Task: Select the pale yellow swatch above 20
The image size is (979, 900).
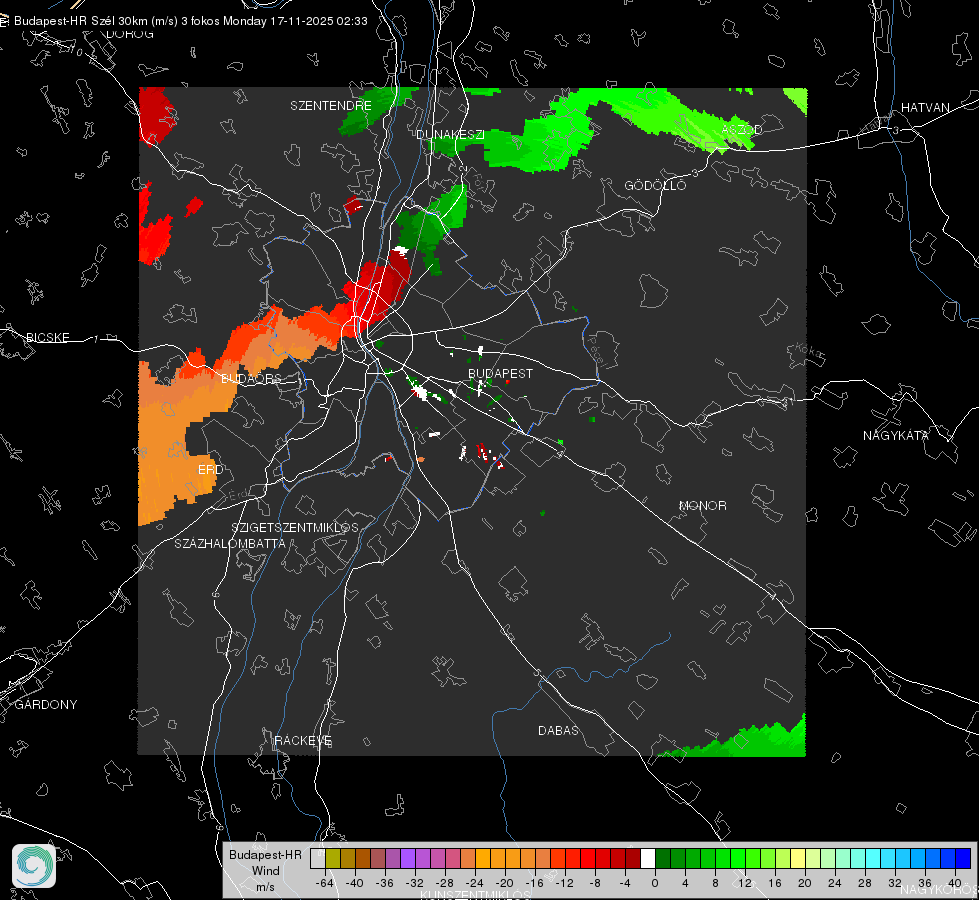Action: 798,859
